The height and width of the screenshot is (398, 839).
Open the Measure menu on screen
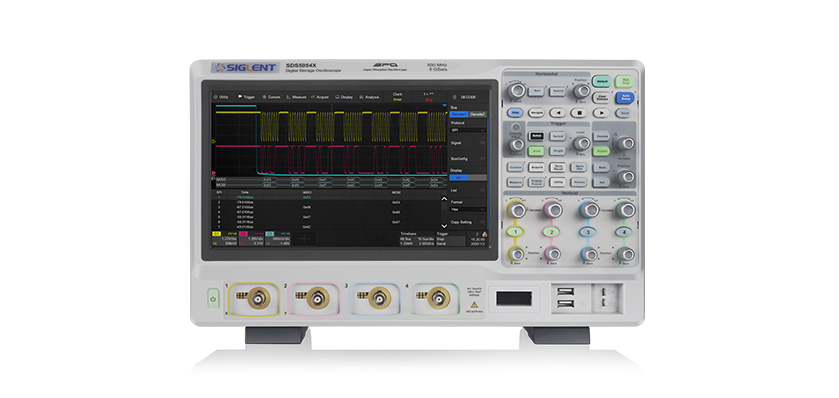[296, 97]
